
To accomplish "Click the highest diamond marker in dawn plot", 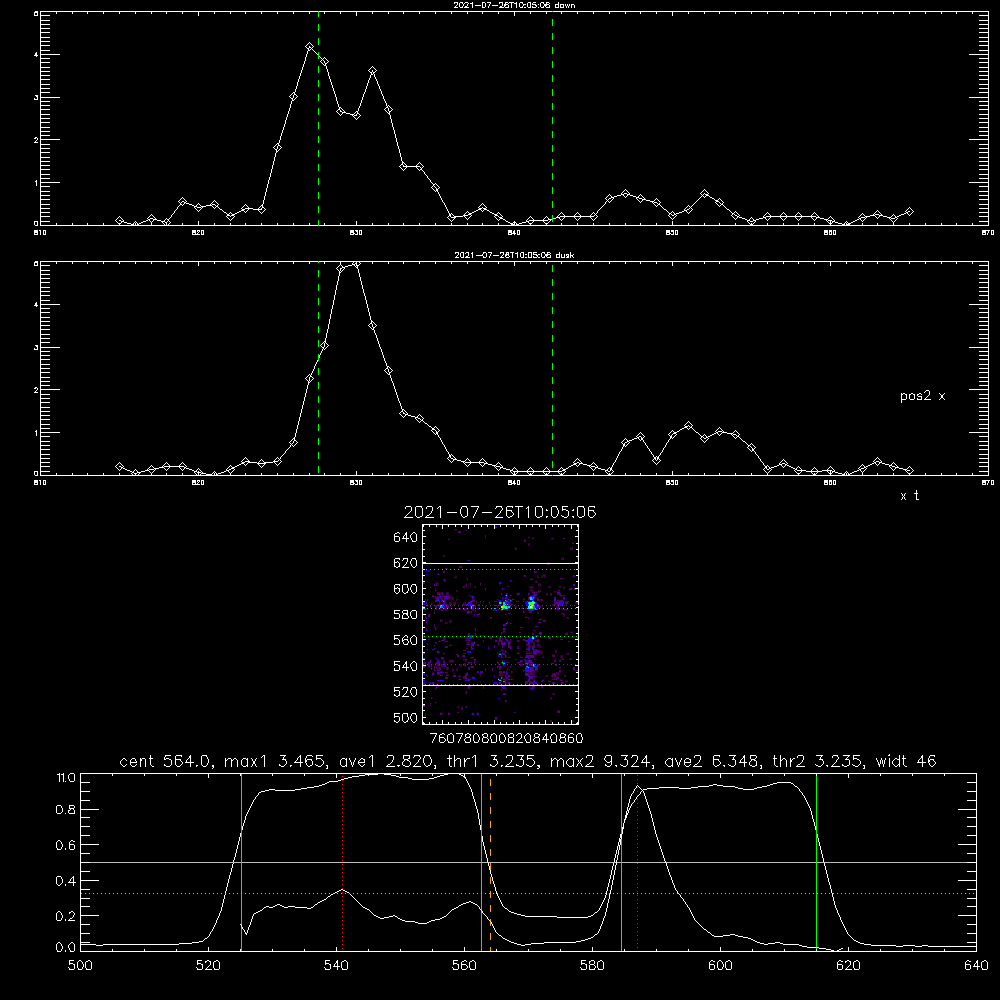I will click(309, 47).
